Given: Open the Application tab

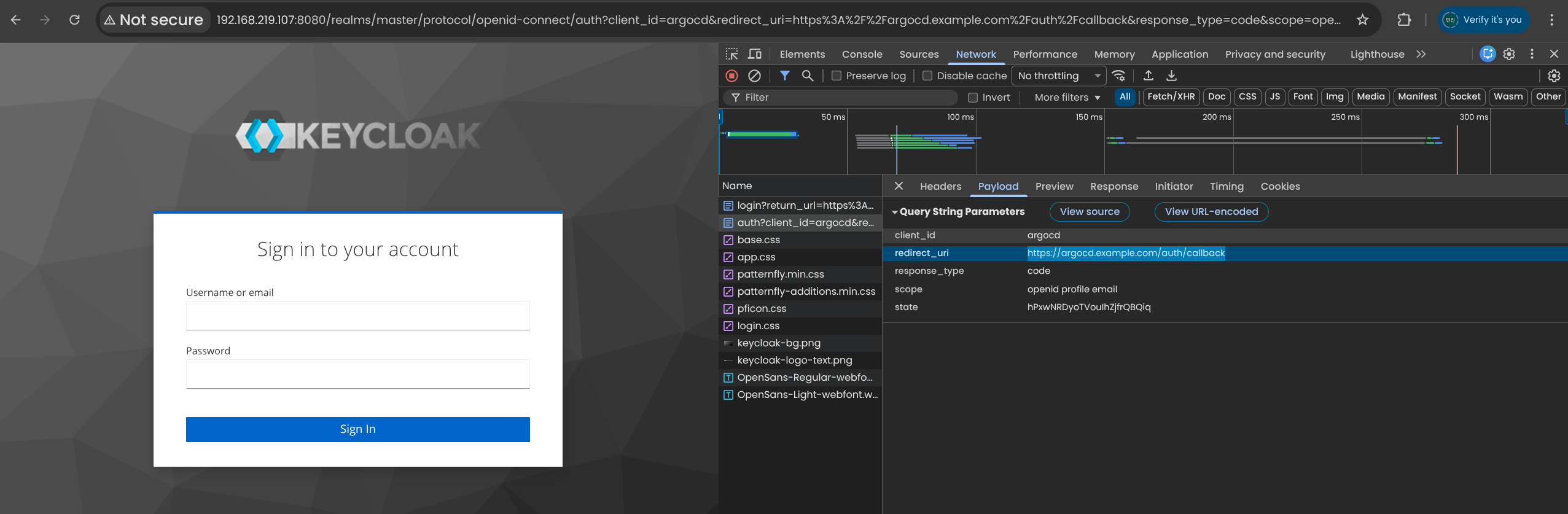Looking at the screenshot, I should point(1179,54).
